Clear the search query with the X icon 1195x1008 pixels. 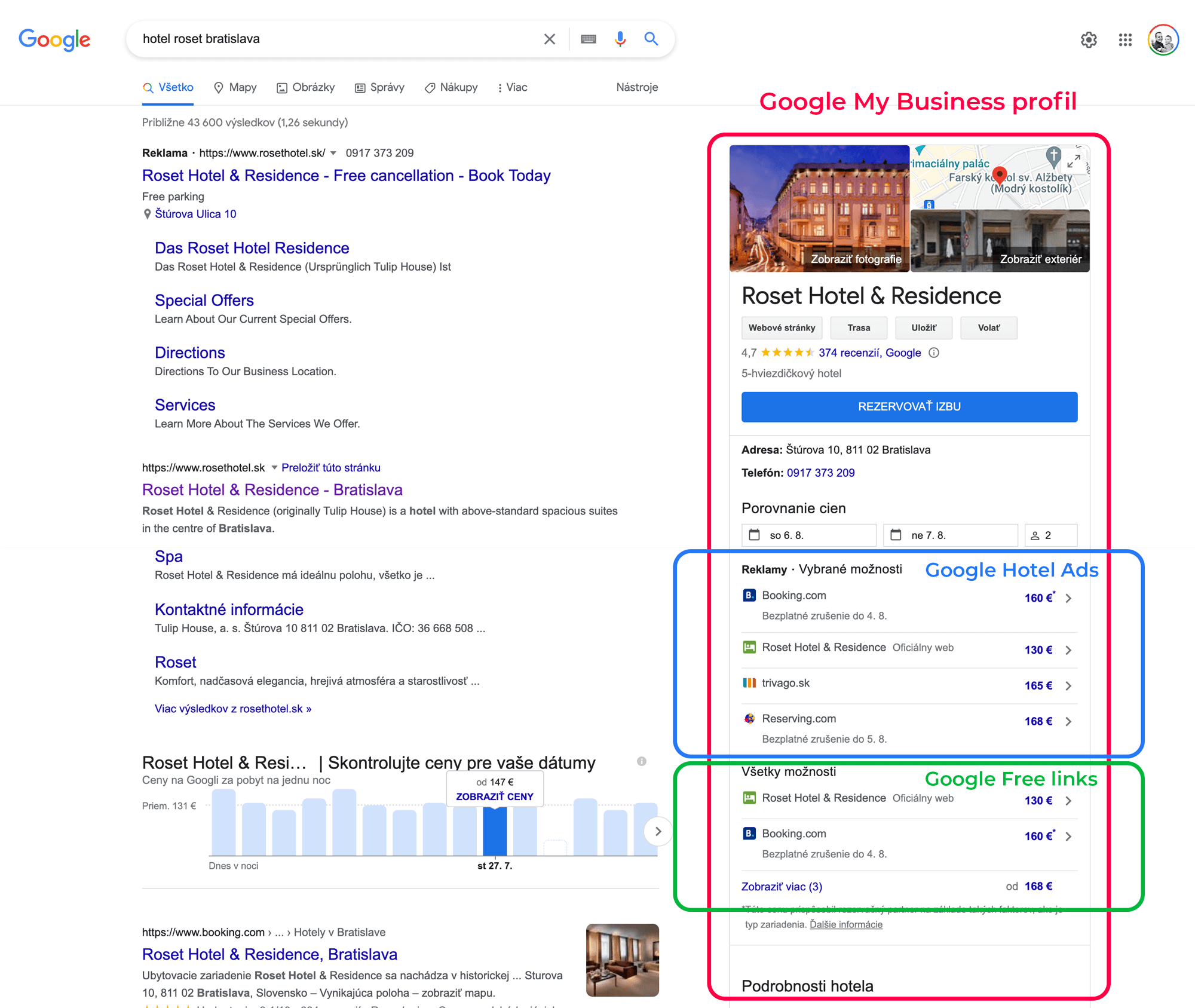pos(549,39)
